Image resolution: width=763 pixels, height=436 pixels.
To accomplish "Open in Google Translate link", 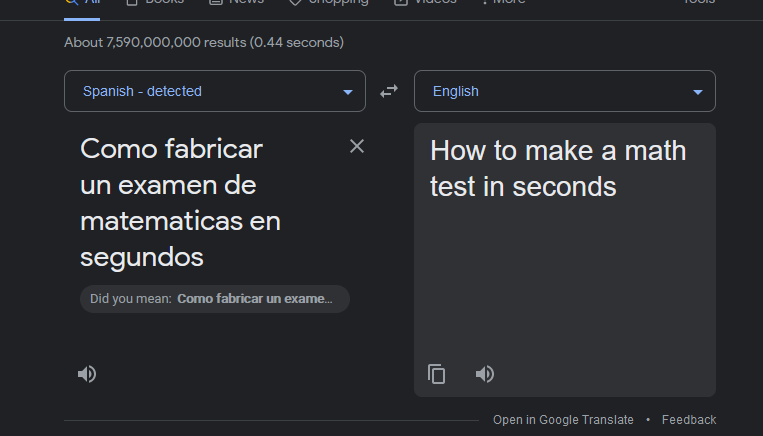I will 563,420.
